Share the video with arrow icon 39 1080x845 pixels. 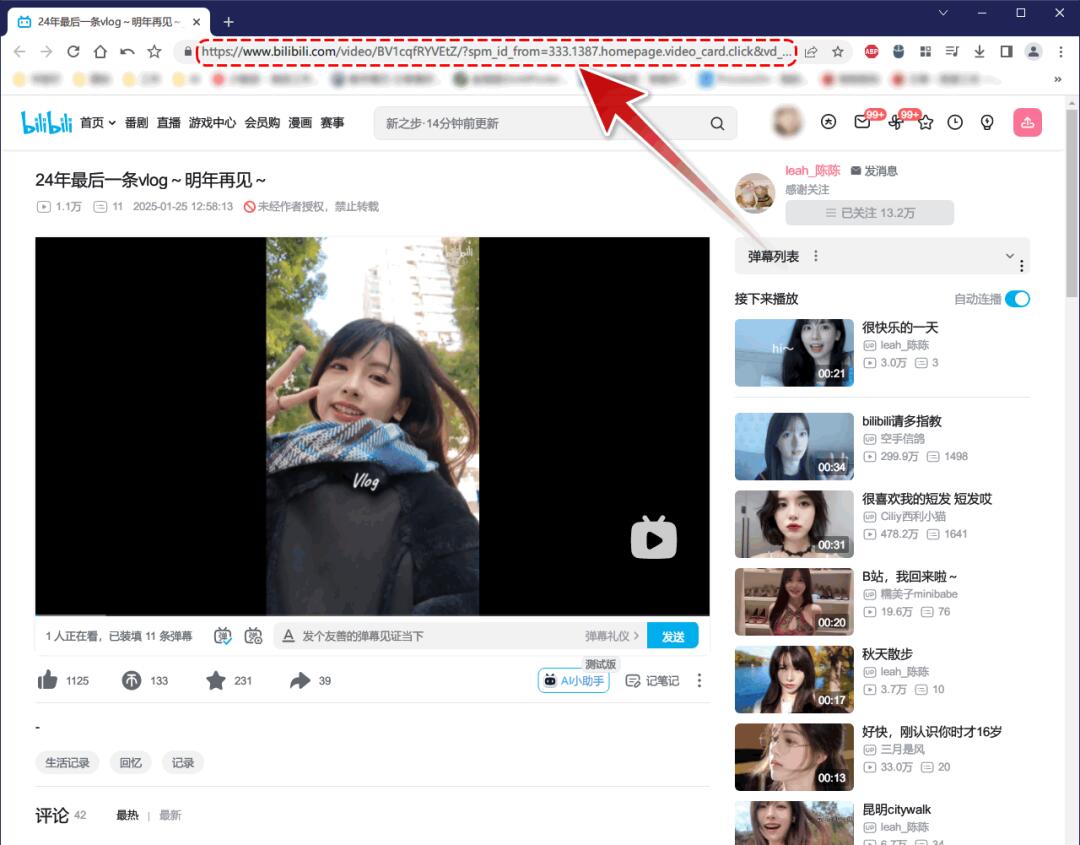pos(300,680)
